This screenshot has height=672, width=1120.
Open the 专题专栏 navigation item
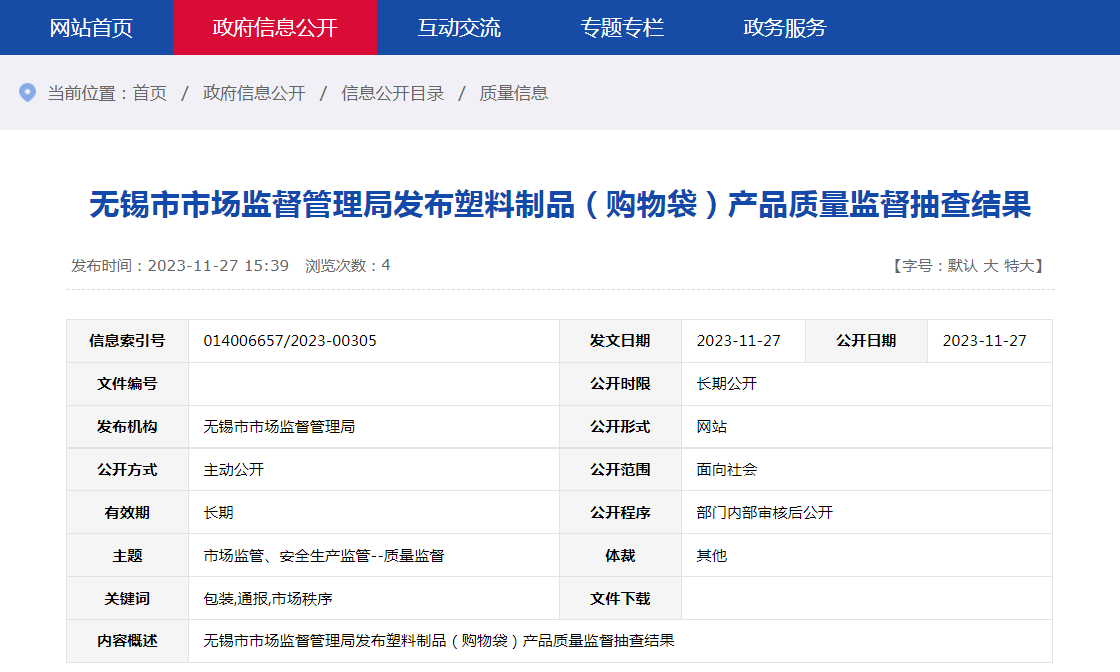622,27
